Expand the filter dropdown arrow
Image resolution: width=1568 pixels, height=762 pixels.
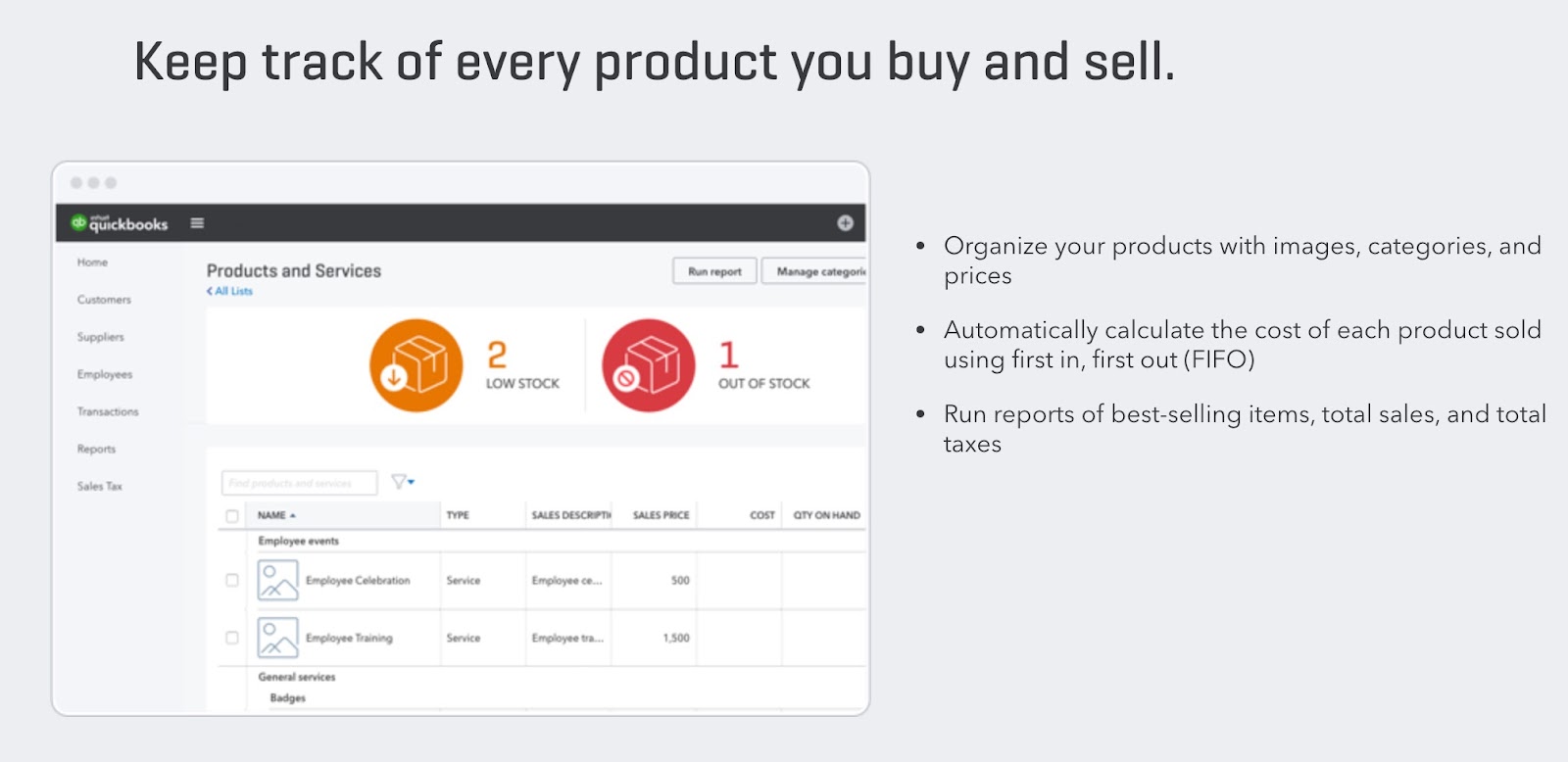coord(412,482)
